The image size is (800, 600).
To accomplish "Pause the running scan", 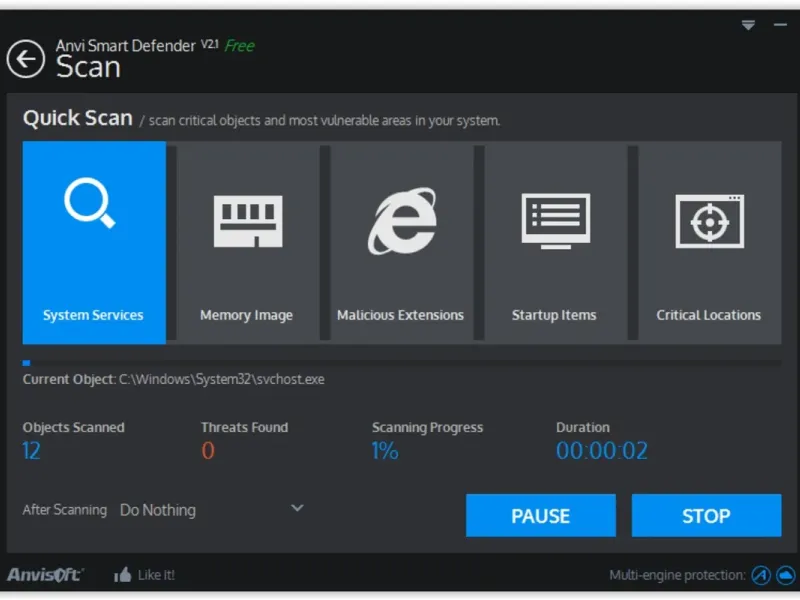I will point(541,515).
